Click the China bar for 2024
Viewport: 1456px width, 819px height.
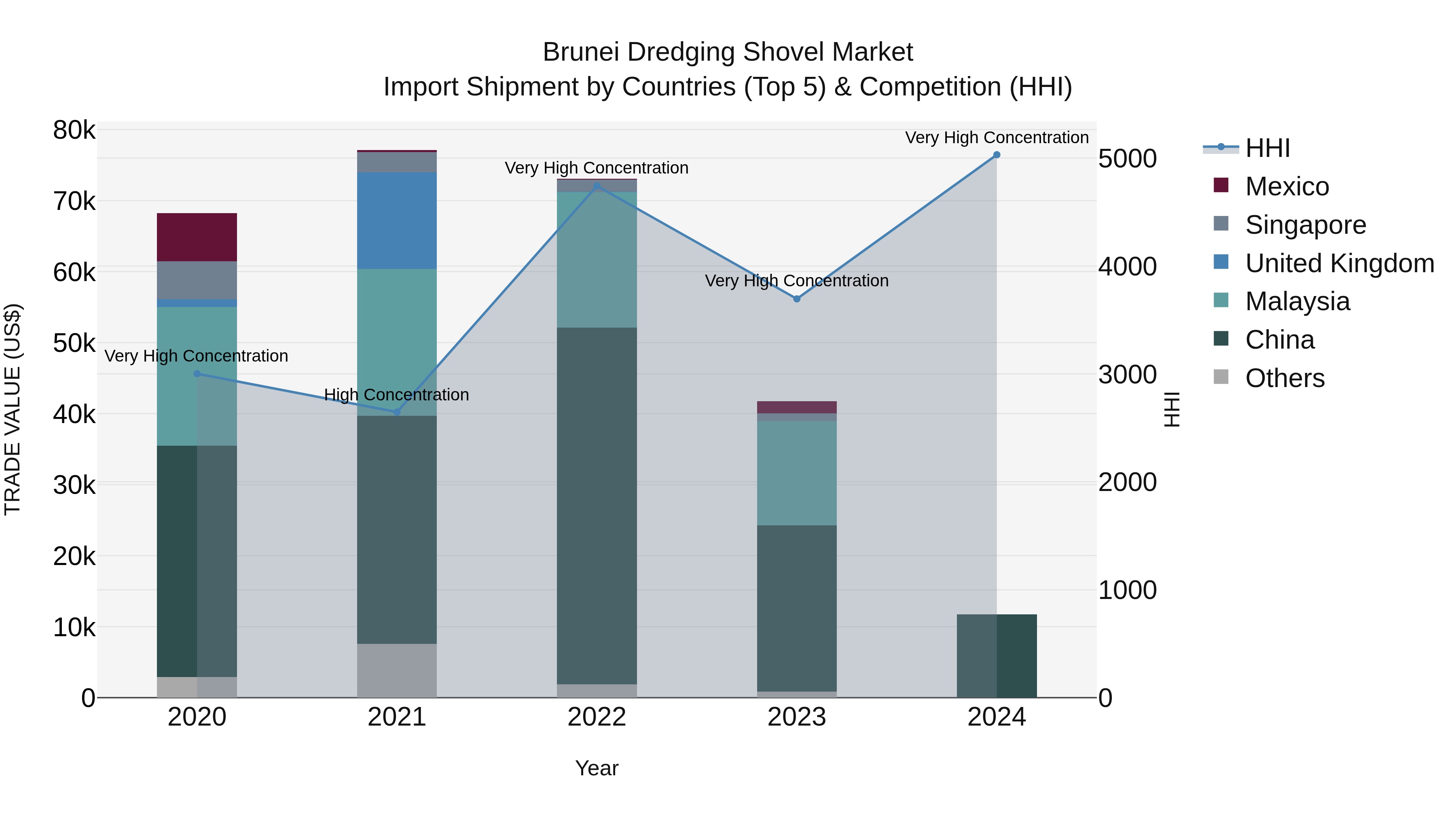tap(997, 656)
